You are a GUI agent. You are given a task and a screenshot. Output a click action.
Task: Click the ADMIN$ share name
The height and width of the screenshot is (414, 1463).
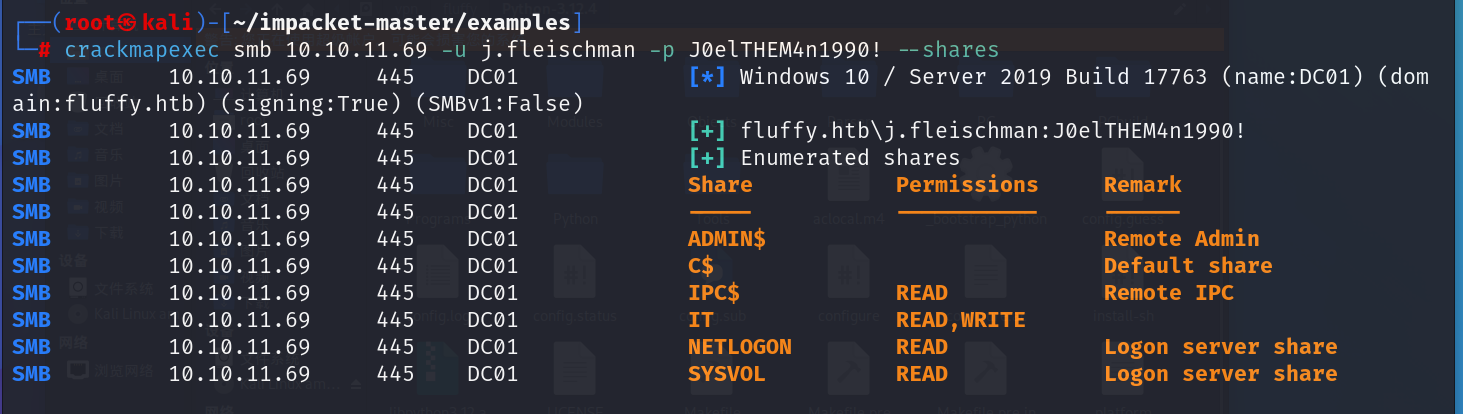[x=727, y=239]
